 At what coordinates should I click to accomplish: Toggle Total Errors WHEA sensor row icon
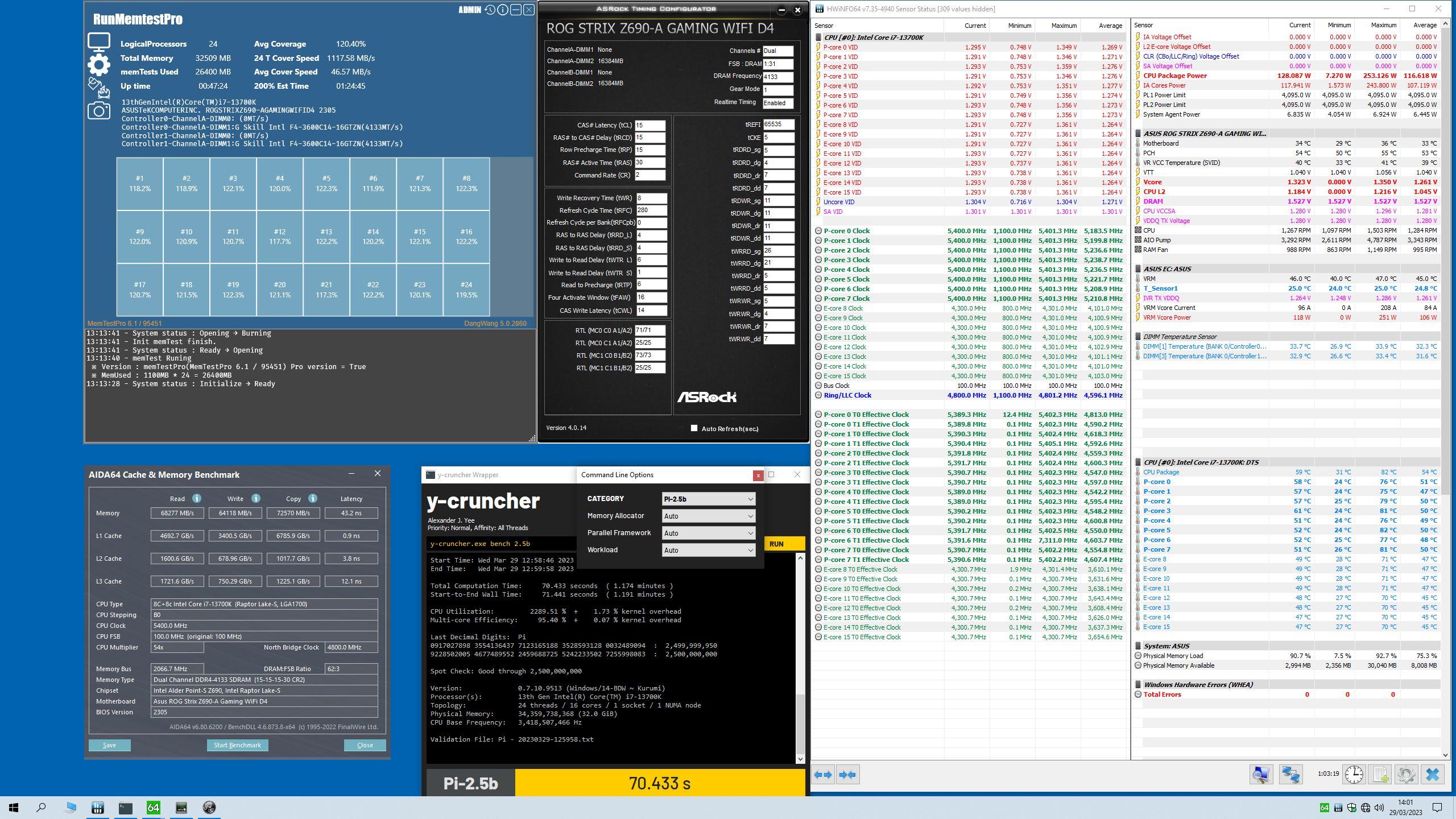(1138, 694)
